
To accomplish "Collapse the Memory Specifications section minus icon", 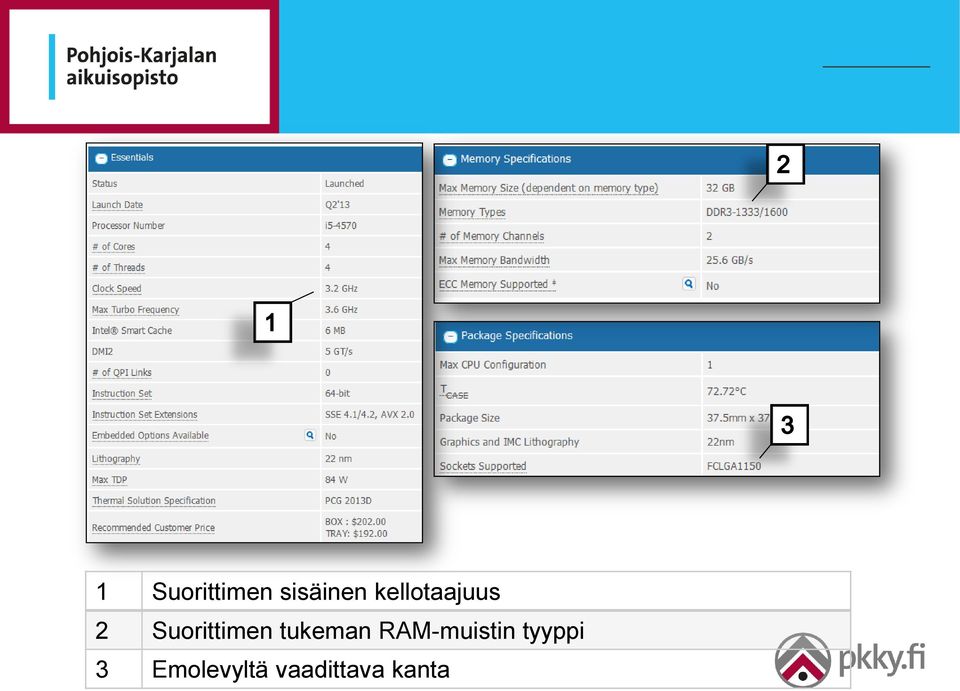I will click(450, 160).
